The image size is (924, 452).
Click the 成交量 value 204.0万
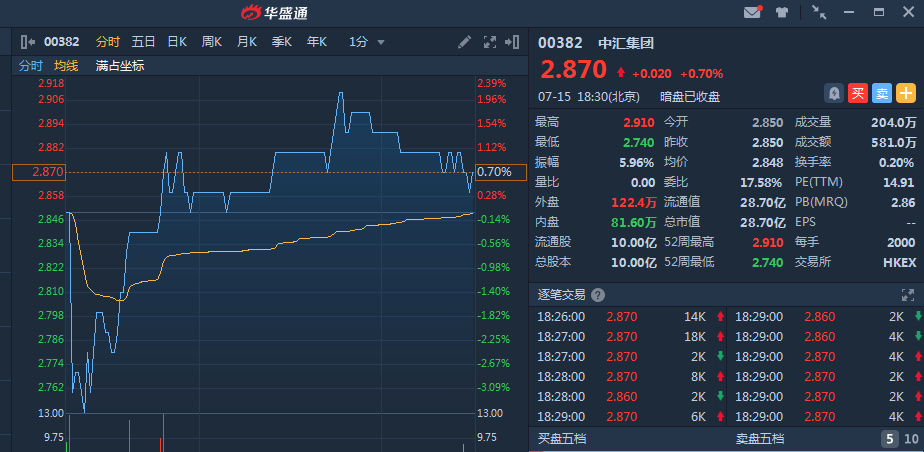(894, 123)
